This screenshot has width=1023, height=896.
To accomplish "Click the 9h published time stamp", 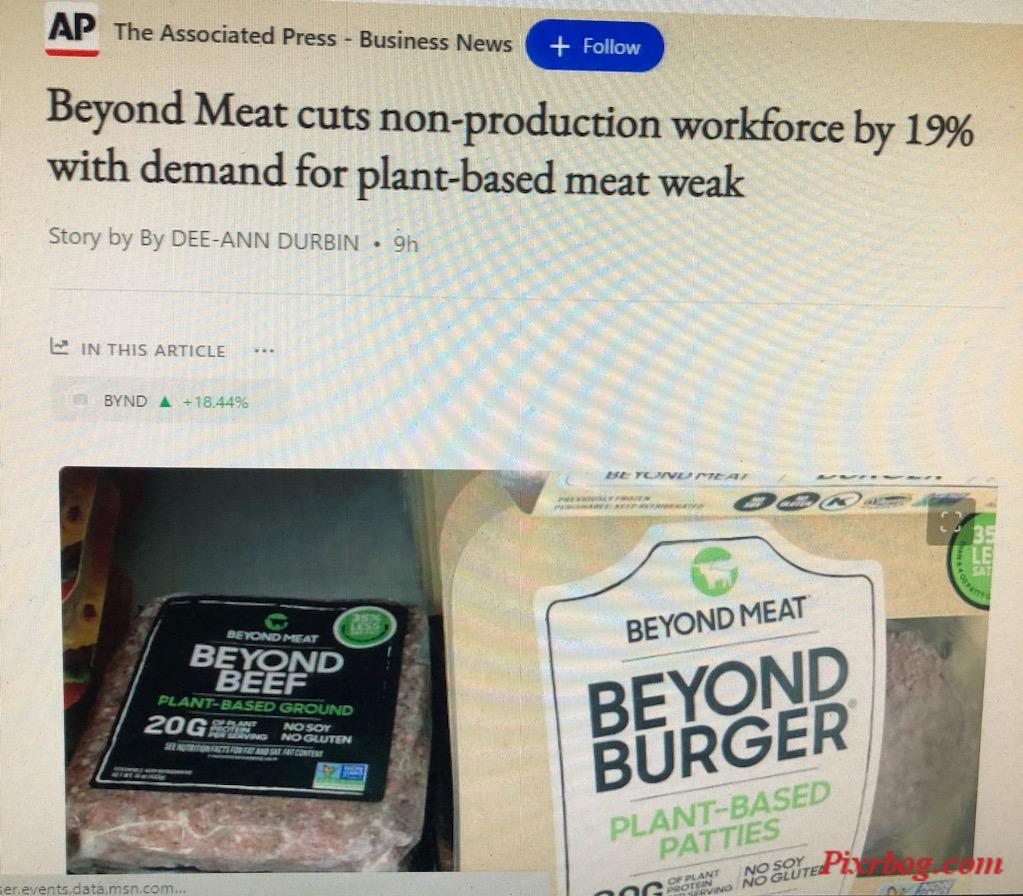I will 405,243.
